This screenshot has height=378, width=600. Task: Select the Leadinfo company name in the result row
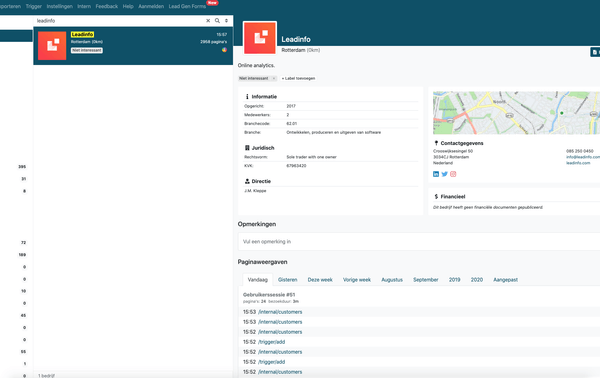pyautogui.click(x=82, y=34)
